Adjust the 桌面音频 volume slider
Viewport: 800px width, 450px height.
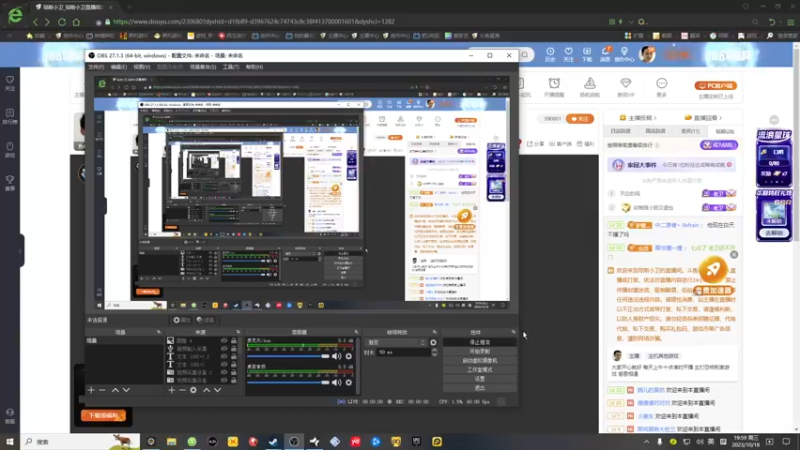[288, 383]
